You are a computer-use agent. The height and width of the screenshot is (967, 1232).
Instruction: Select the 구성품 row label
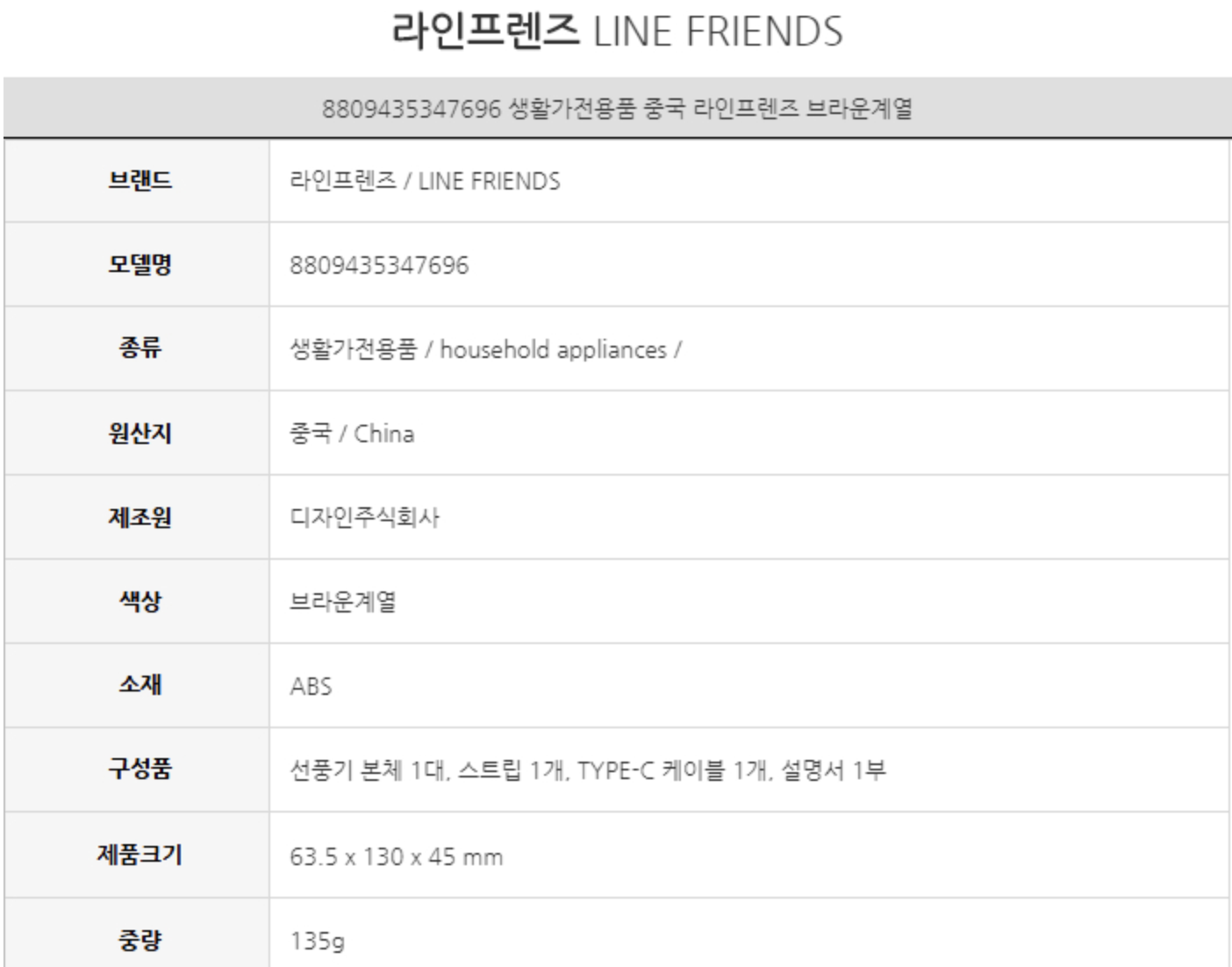pos(140,770)
